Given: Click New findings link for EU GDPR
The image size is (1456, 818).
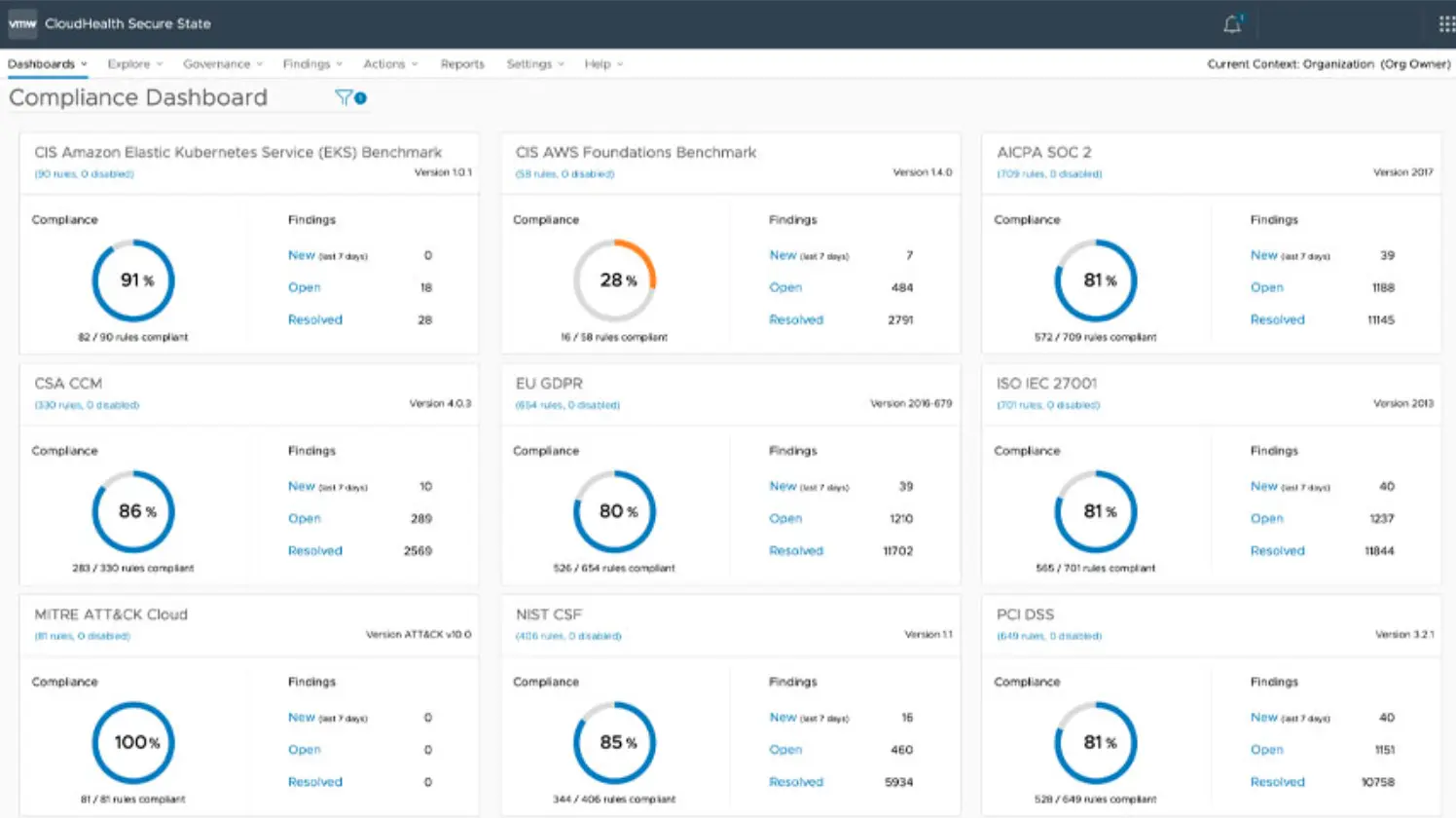Looking at the screenshot, I should coord(783,486).
